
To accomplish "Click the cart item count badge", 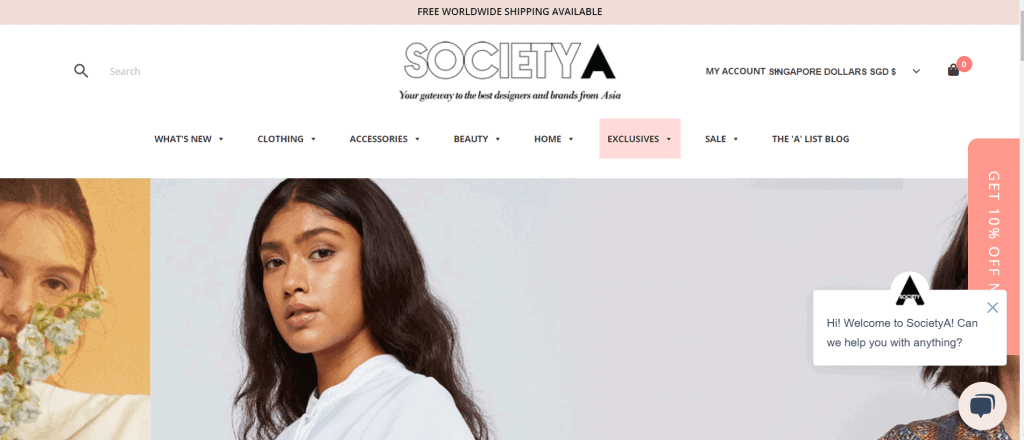I will 964,64.
